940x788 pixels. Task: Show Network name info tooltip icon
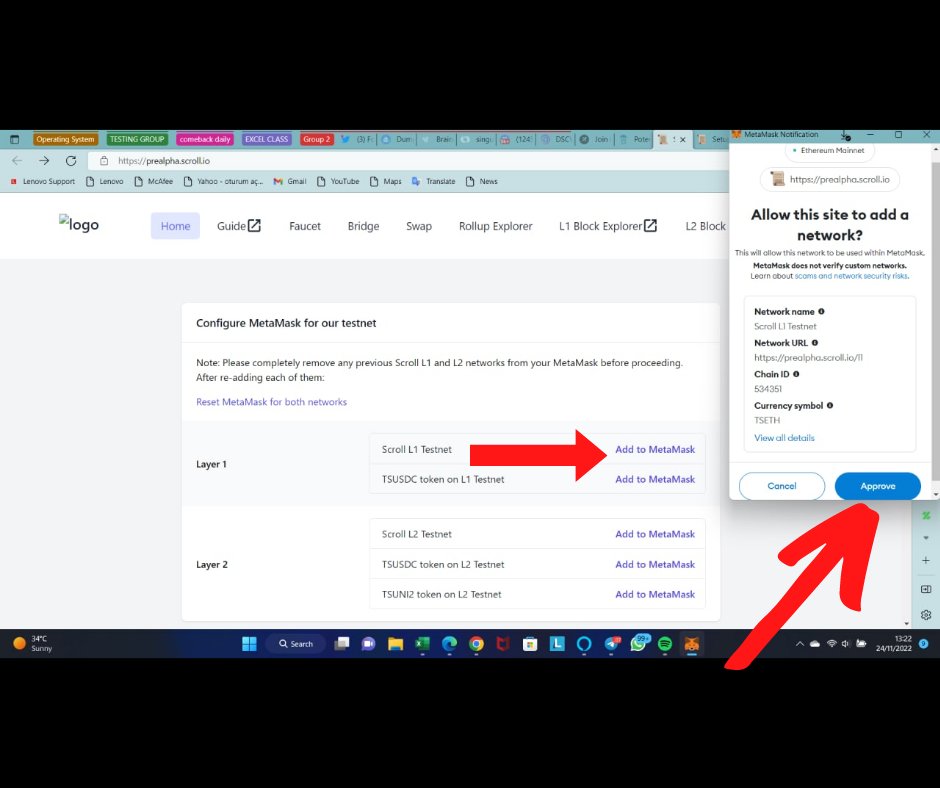tap(821, 311)
